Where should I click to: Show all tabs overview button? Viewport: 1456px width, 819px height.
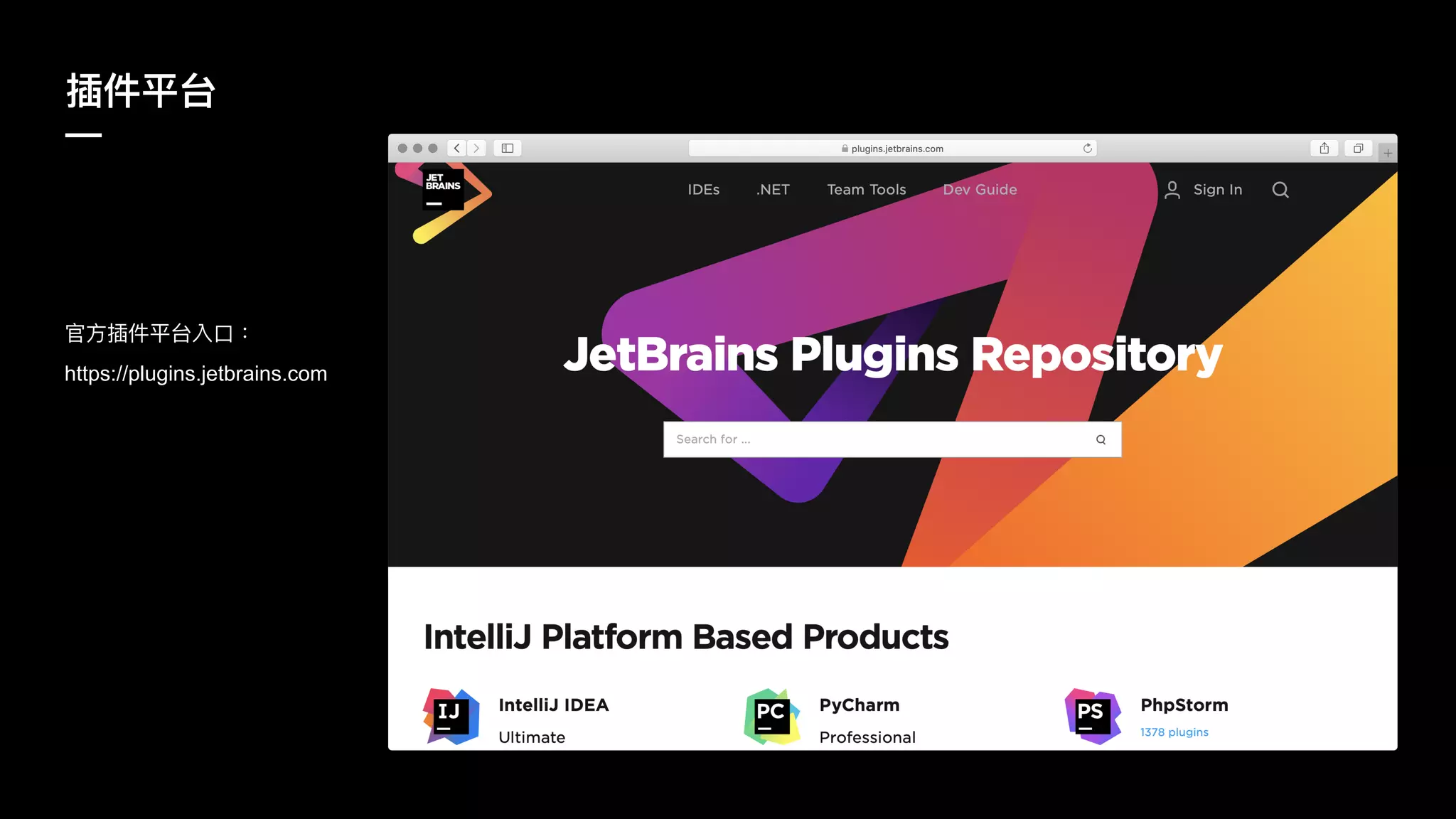[x=1359, y=148]
